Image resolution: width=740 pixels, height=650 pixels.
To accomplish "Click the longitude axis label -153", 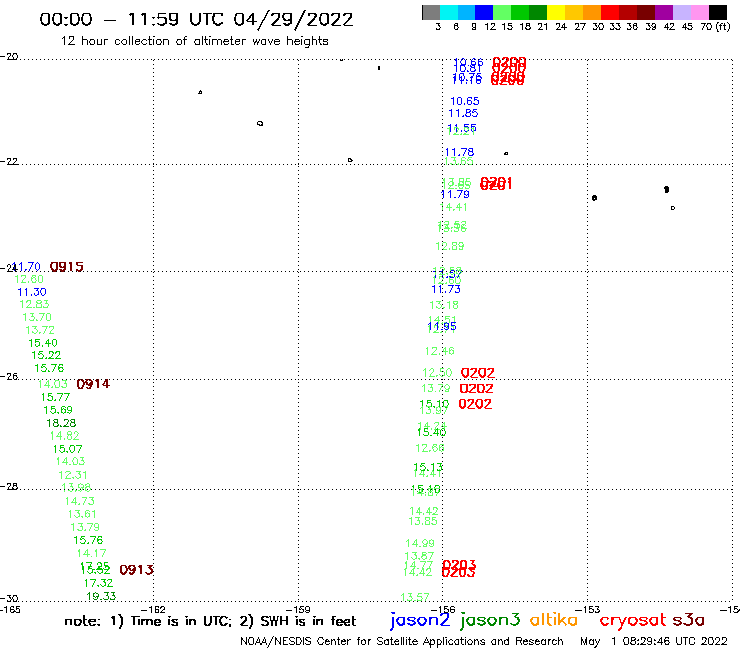I will tap(588, 610).
